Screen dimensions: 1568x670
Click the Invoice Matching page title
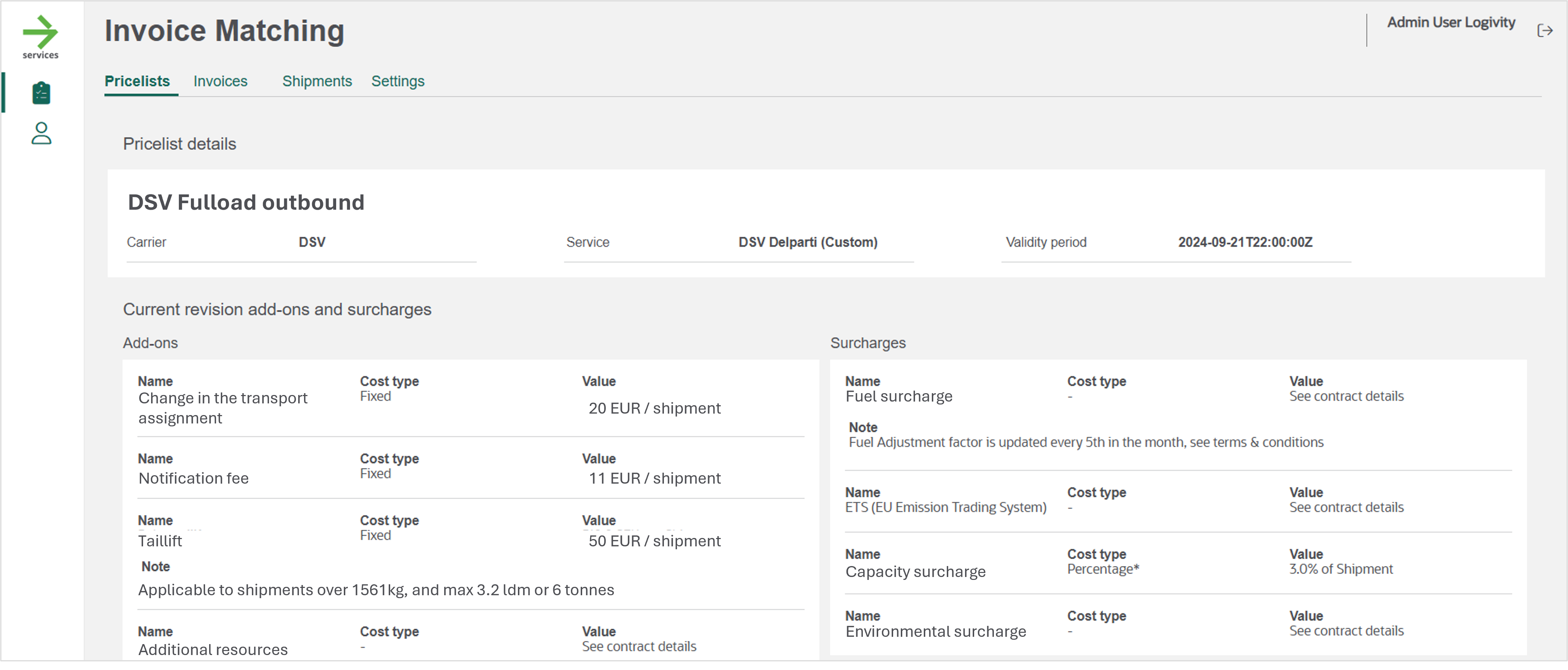coord(224,30)
